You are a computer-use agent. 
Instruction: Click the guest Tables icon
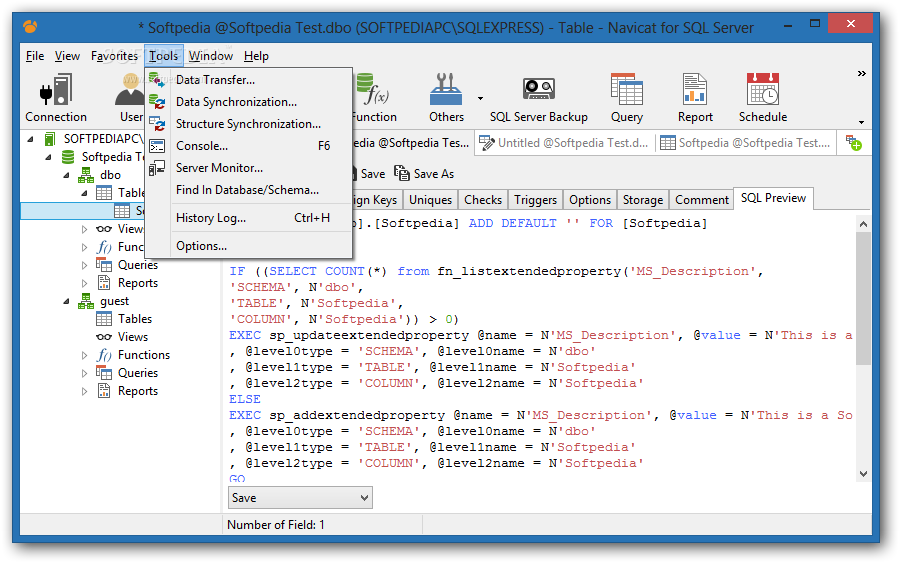coord(104,319)
